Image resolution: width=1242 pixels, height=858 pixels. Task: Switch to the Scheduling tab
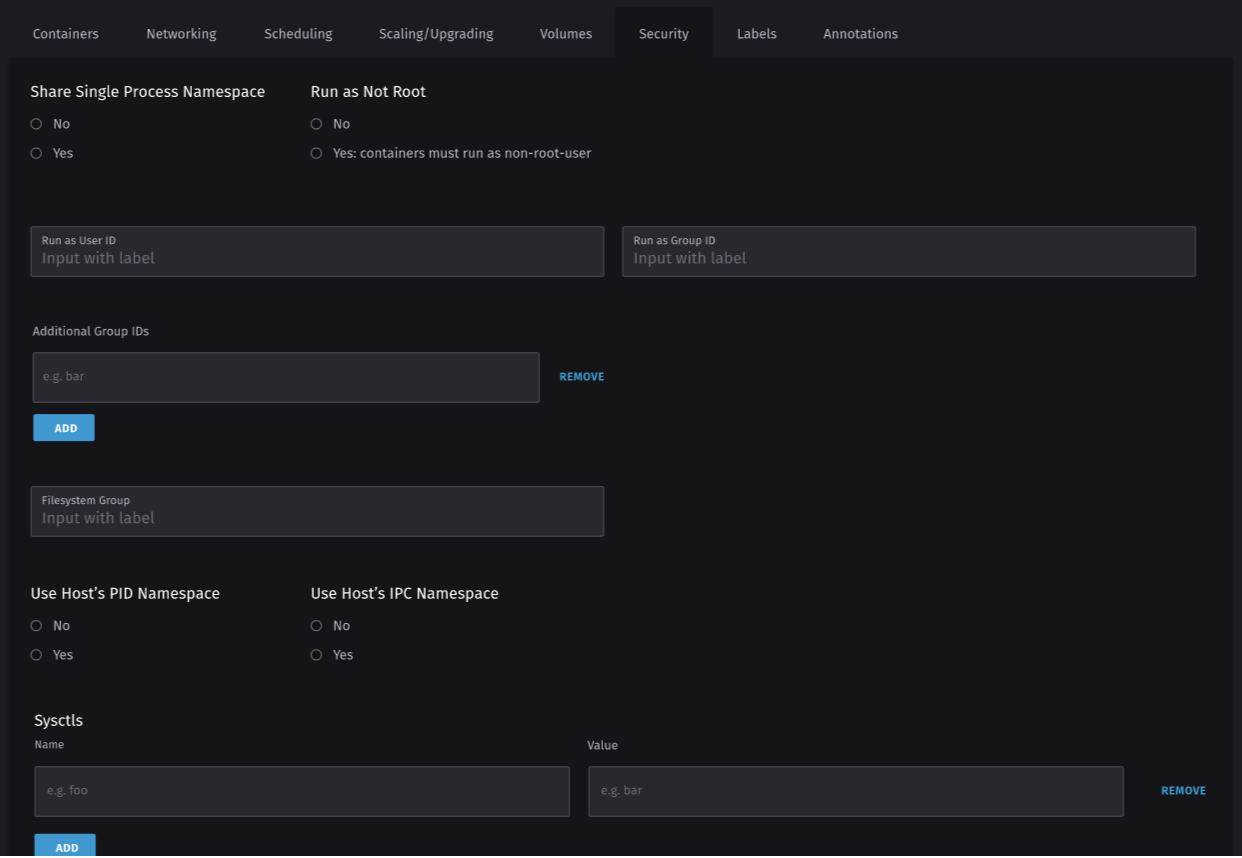click(x=297, y=33)
